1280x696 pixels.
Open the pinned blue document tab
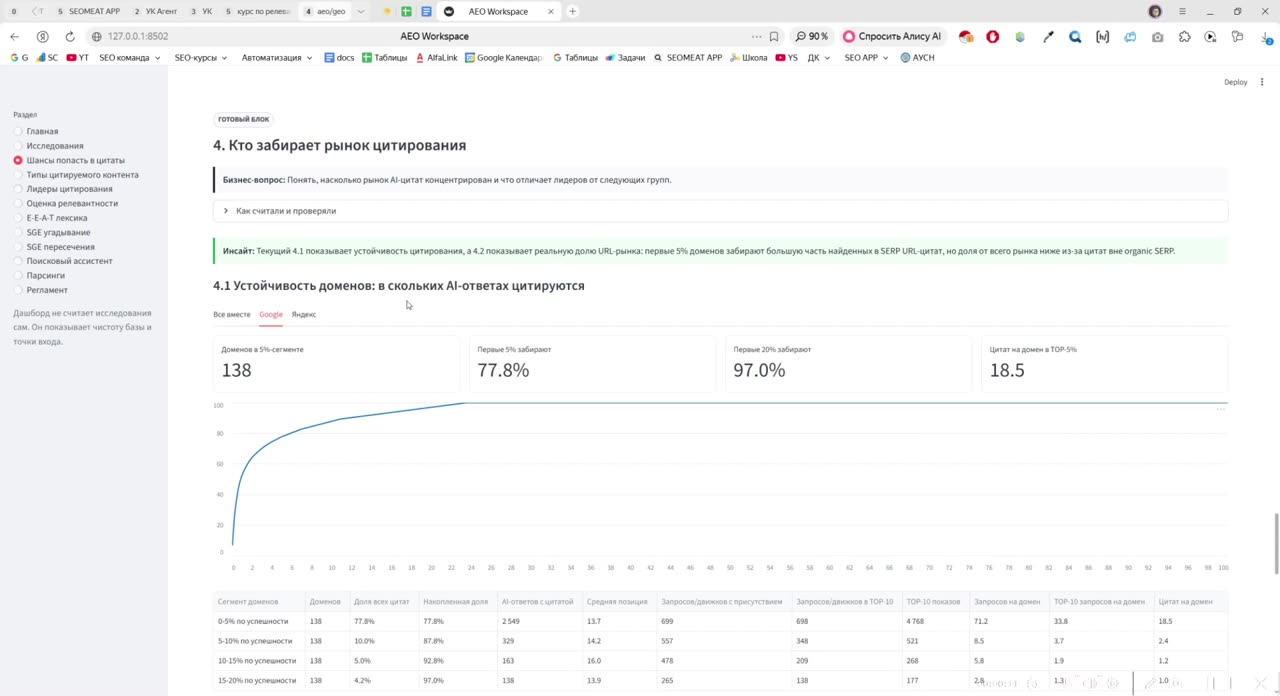click(x=426, y=11)
